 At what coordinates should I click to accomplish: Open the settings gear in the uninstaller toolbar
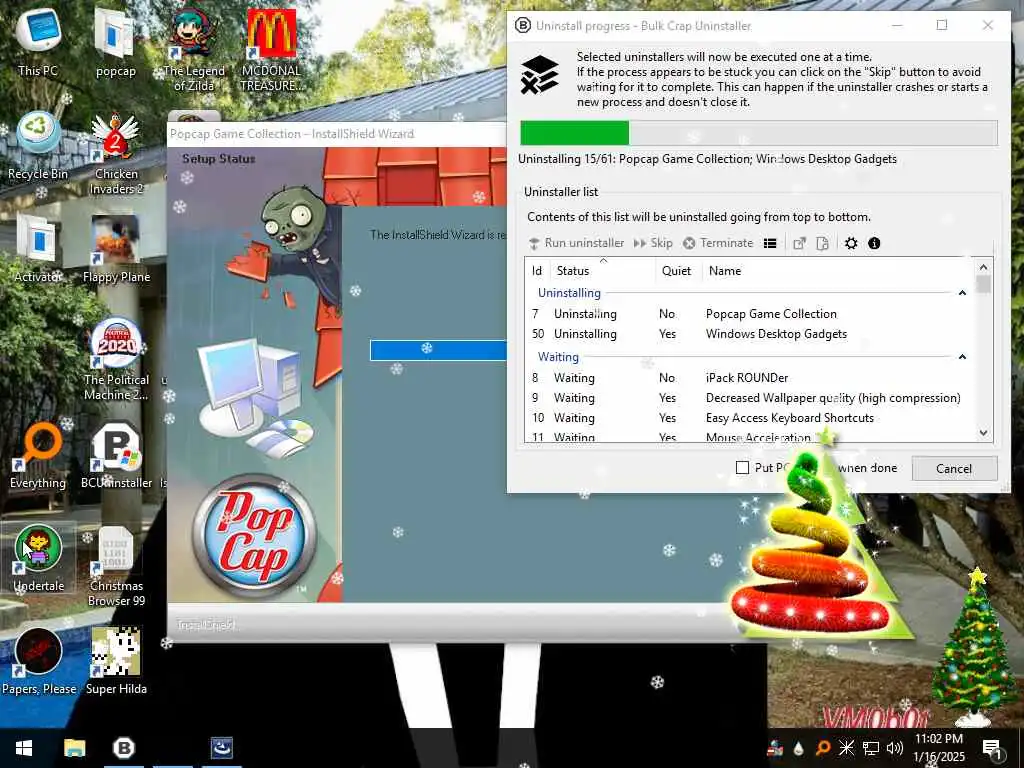tap(851, 244)
